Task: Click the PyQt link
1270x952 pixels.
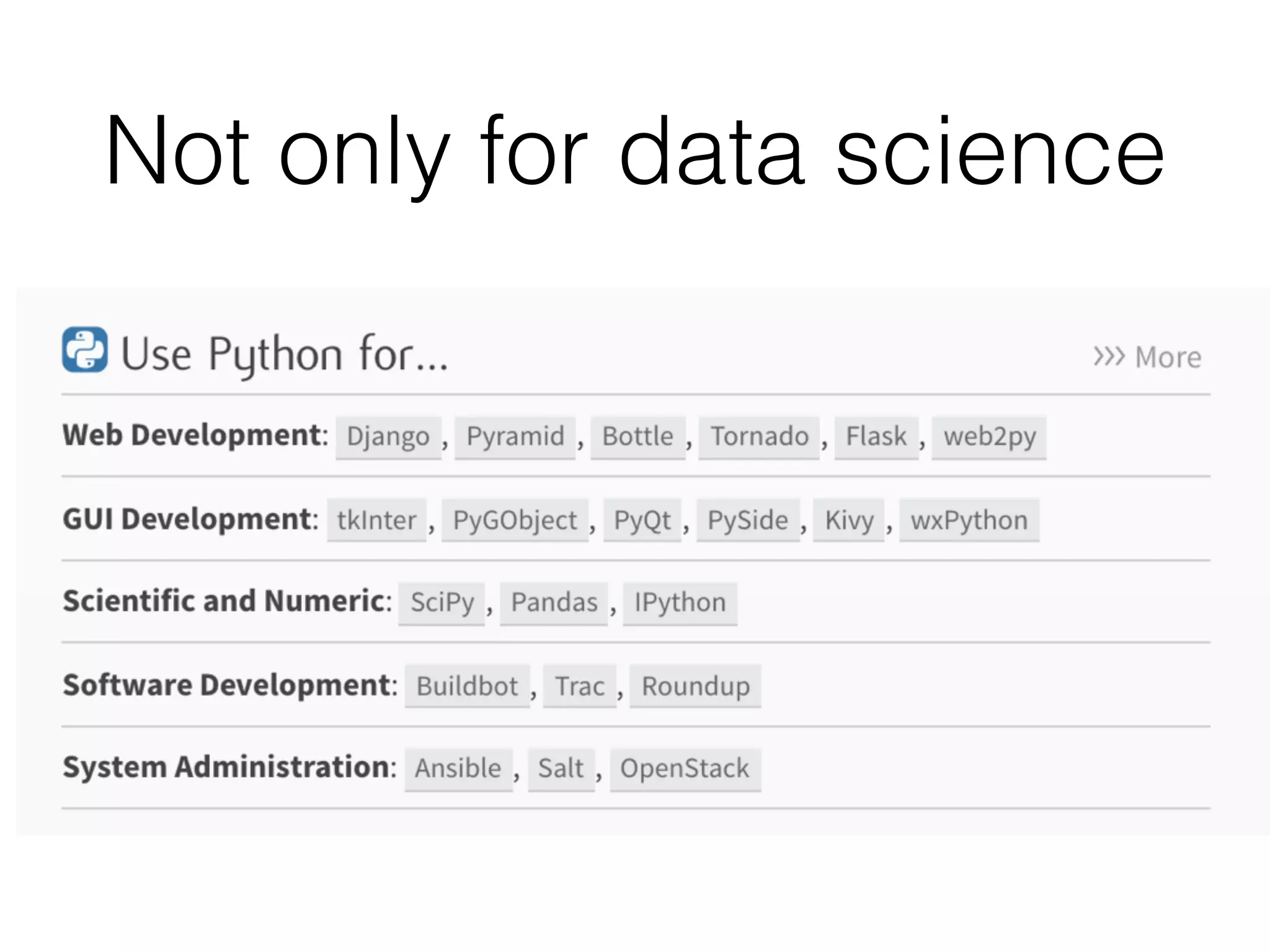Action: [642, 521]
